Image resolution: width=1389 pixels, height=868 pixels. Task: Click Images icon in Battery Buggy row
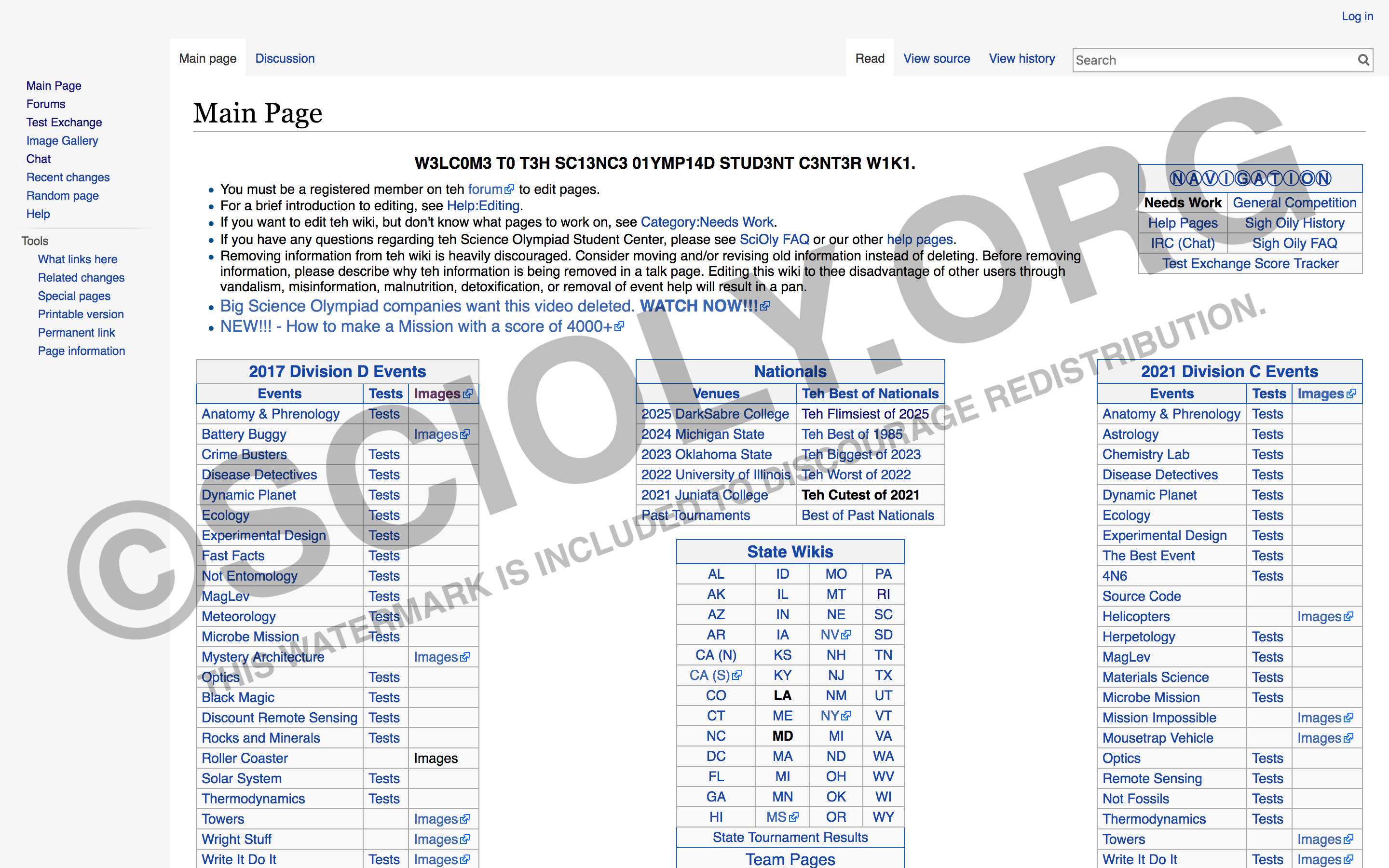465,434
